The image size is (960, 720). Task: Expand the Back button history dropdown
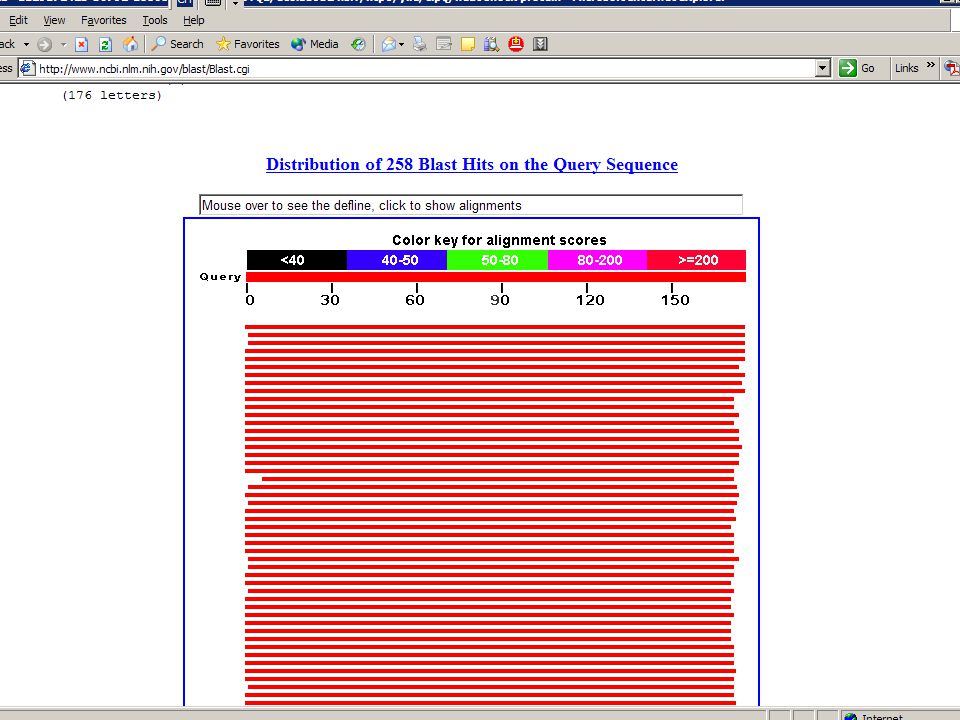coord(26,44)
